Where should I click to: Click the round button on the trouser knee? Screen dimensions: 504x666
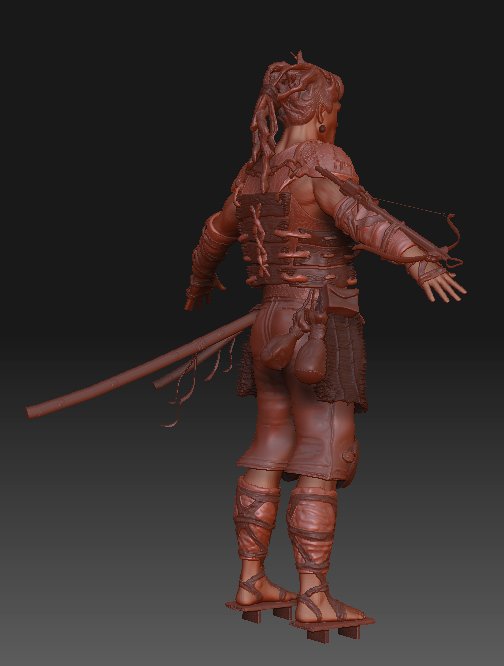(349, 456)
